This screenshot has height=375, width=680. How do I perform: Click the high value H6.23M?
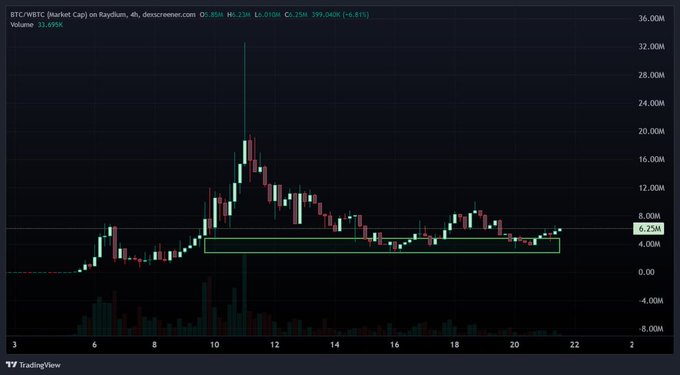[x=239, y=15]
